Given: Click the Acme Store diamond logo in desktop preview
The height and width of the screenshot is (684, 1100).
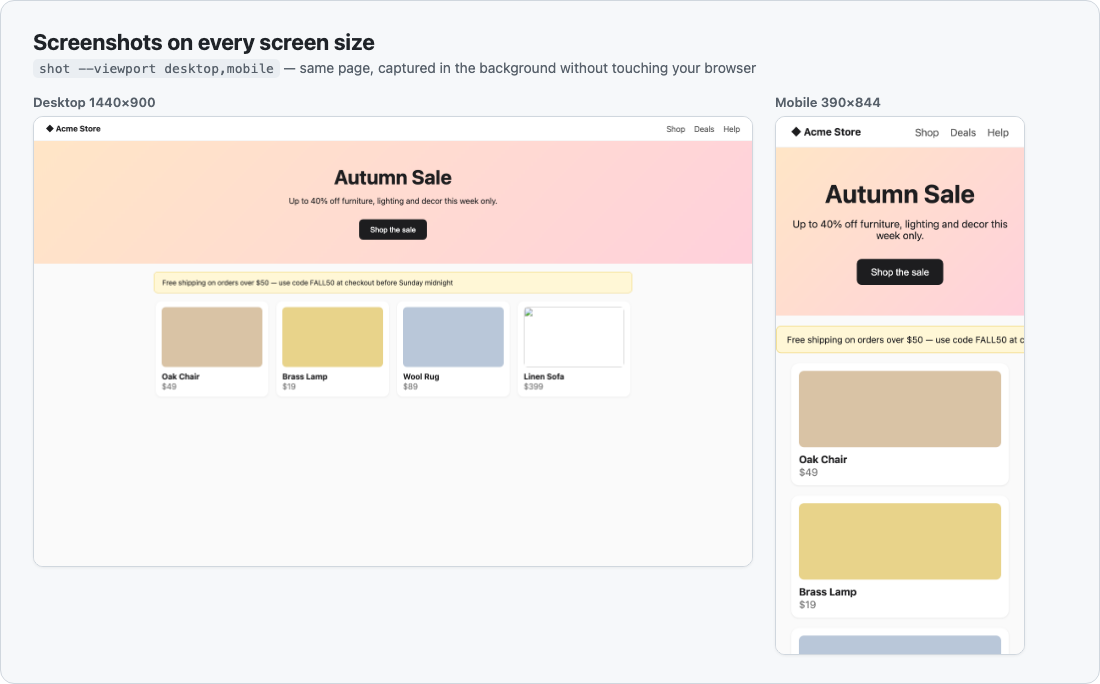Looking at the screenshot, I should pos(50,129).
